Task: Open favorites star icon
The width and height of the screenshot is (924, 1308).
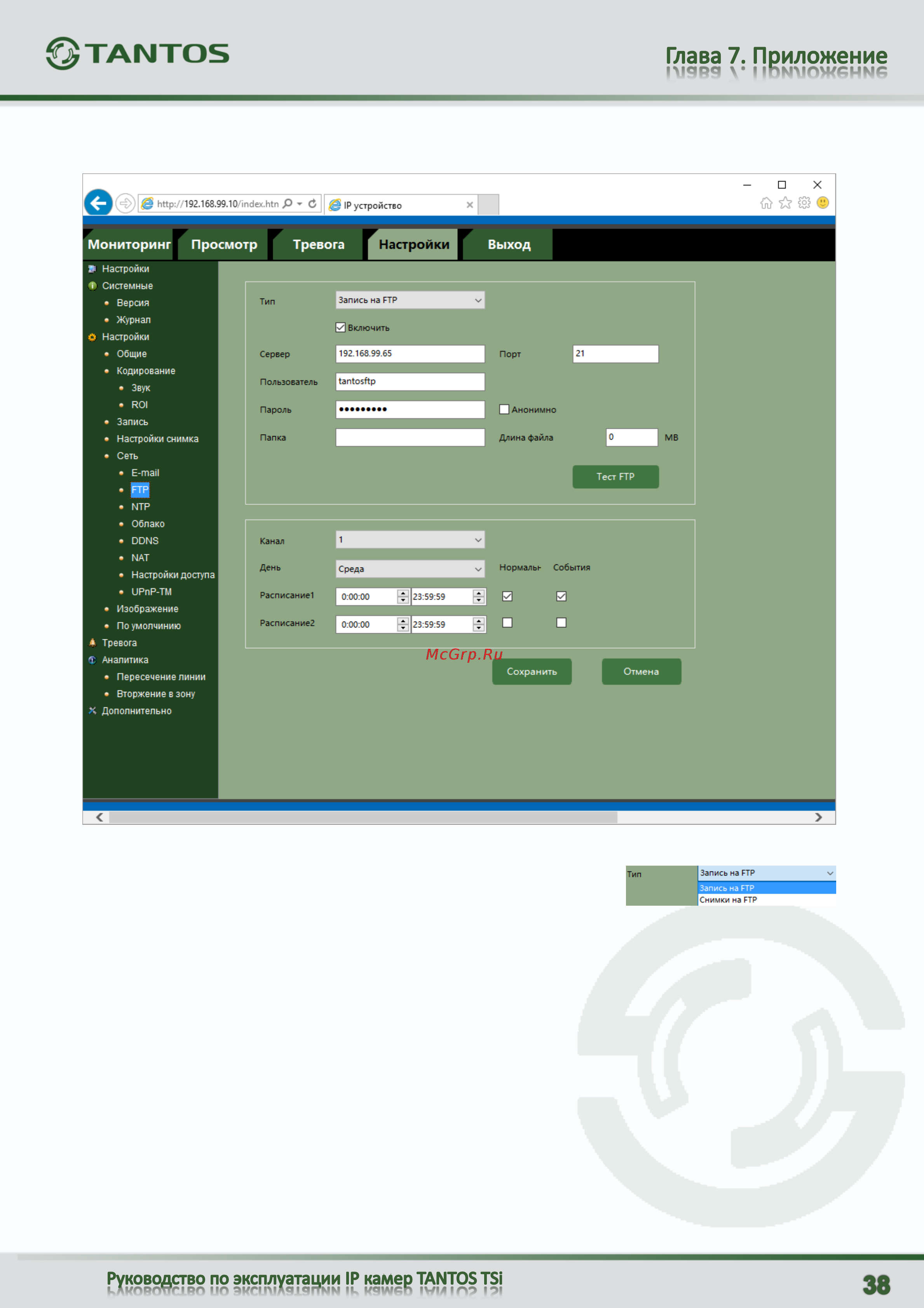Action: (x=785, y=203)
